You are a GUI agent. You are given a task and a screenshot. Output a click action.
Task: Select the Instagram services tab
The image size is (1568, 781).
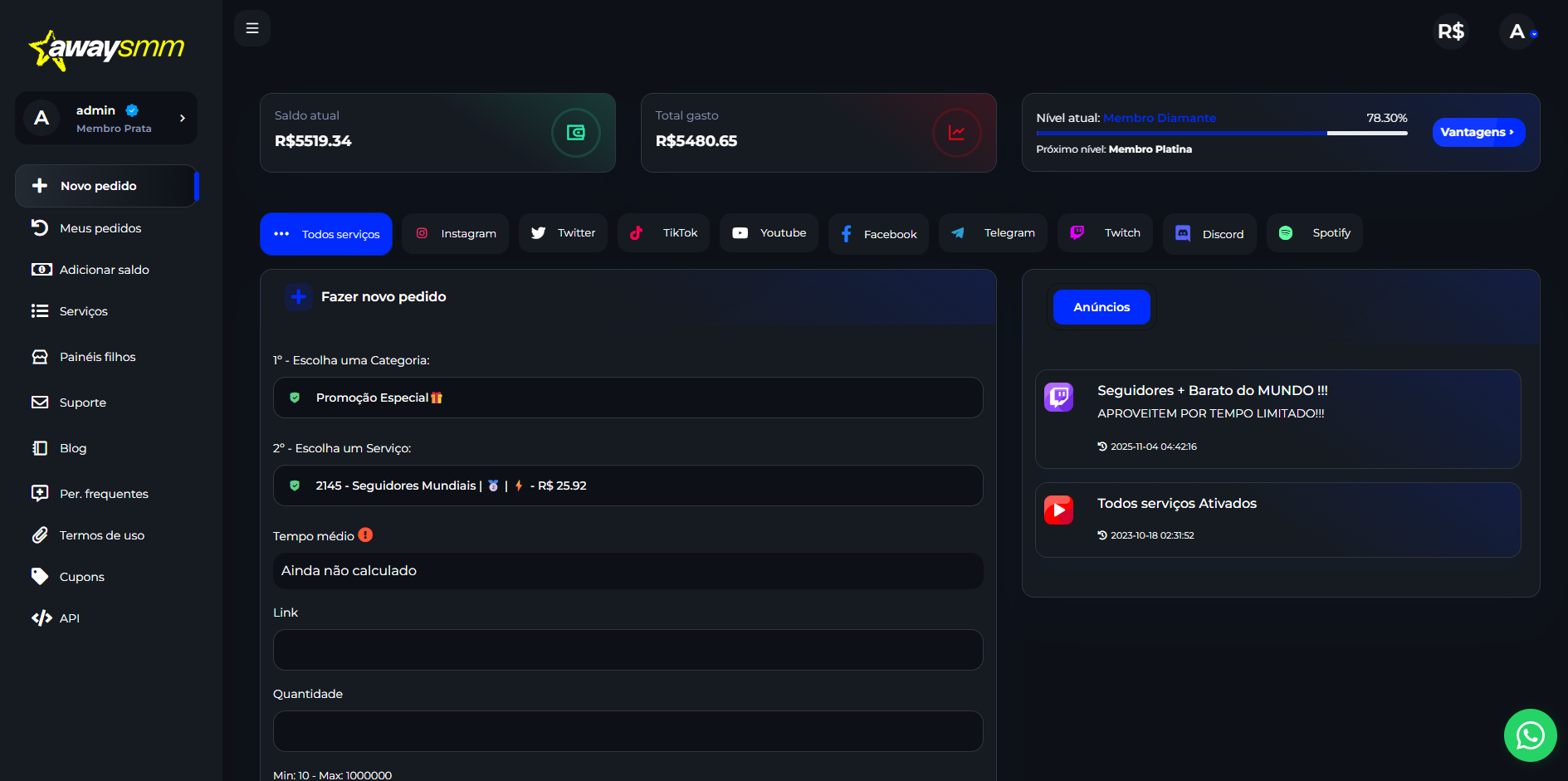pyautogui.click(x=455, y=233)
